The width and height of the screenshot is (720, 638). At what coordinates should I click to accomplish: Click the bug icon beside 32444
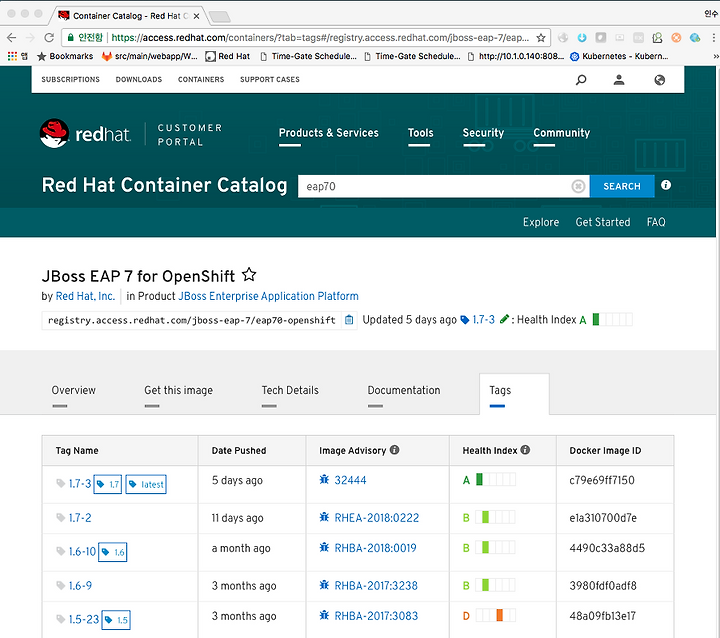324,480
